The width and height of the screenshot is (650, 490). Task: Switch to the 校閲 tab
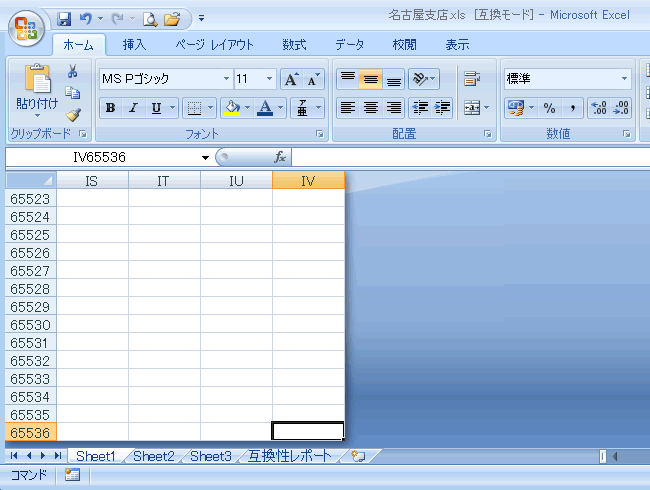tap(405, 45)
